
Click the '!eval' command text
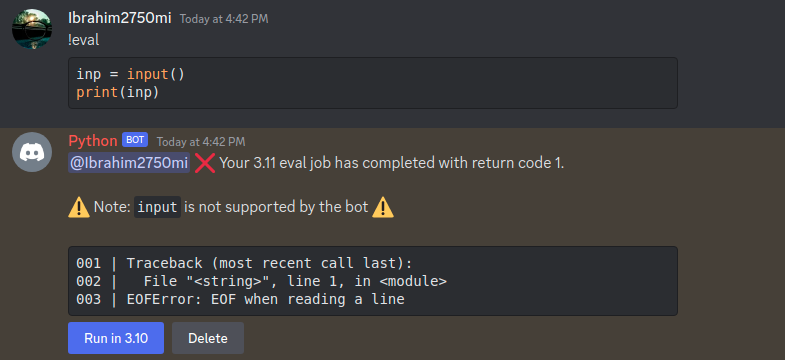click(x=84, y=40)
